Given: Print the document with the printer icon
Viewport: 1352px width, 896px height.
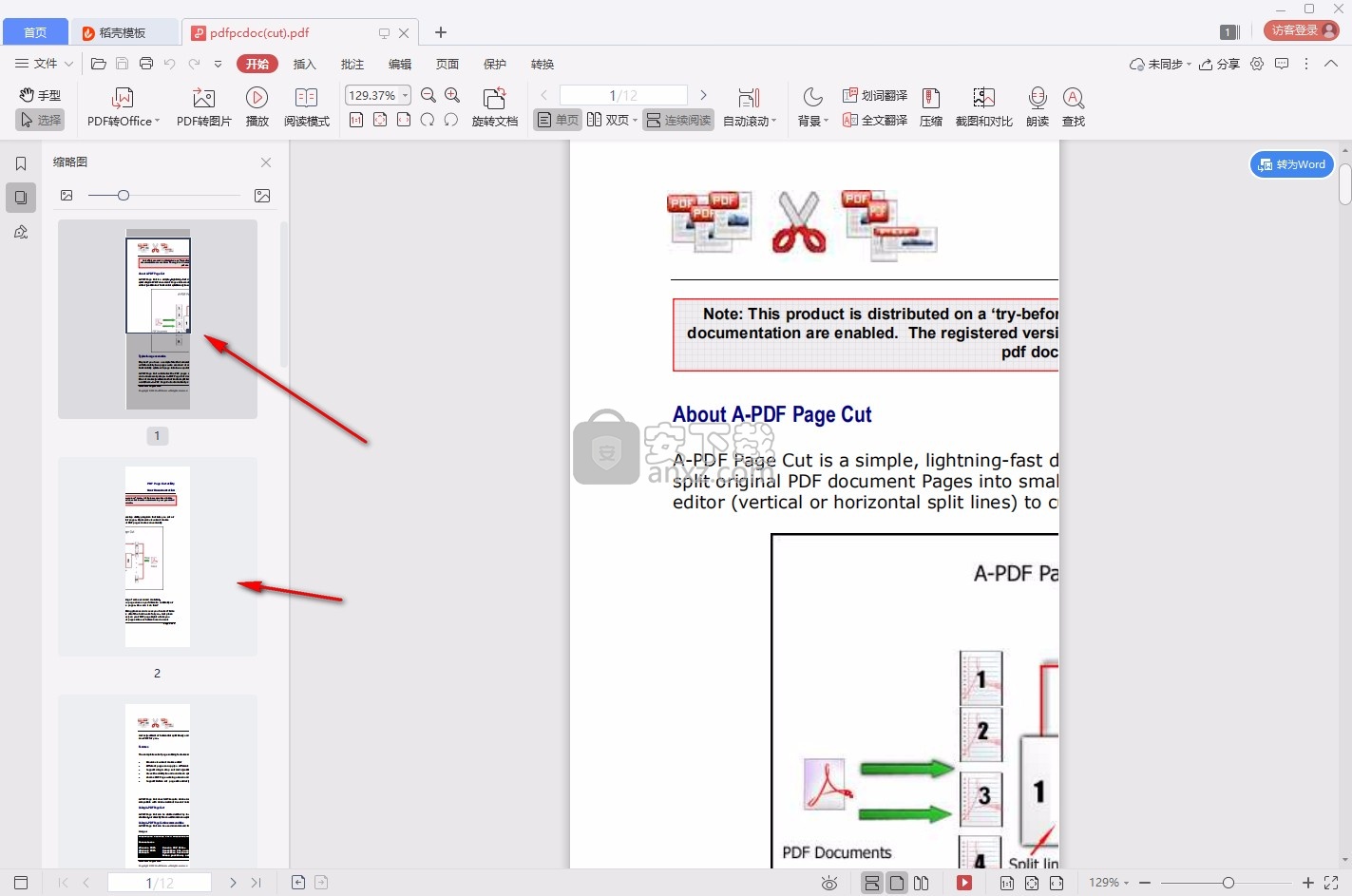Looking at the screenshot, I should click(146, 64).
